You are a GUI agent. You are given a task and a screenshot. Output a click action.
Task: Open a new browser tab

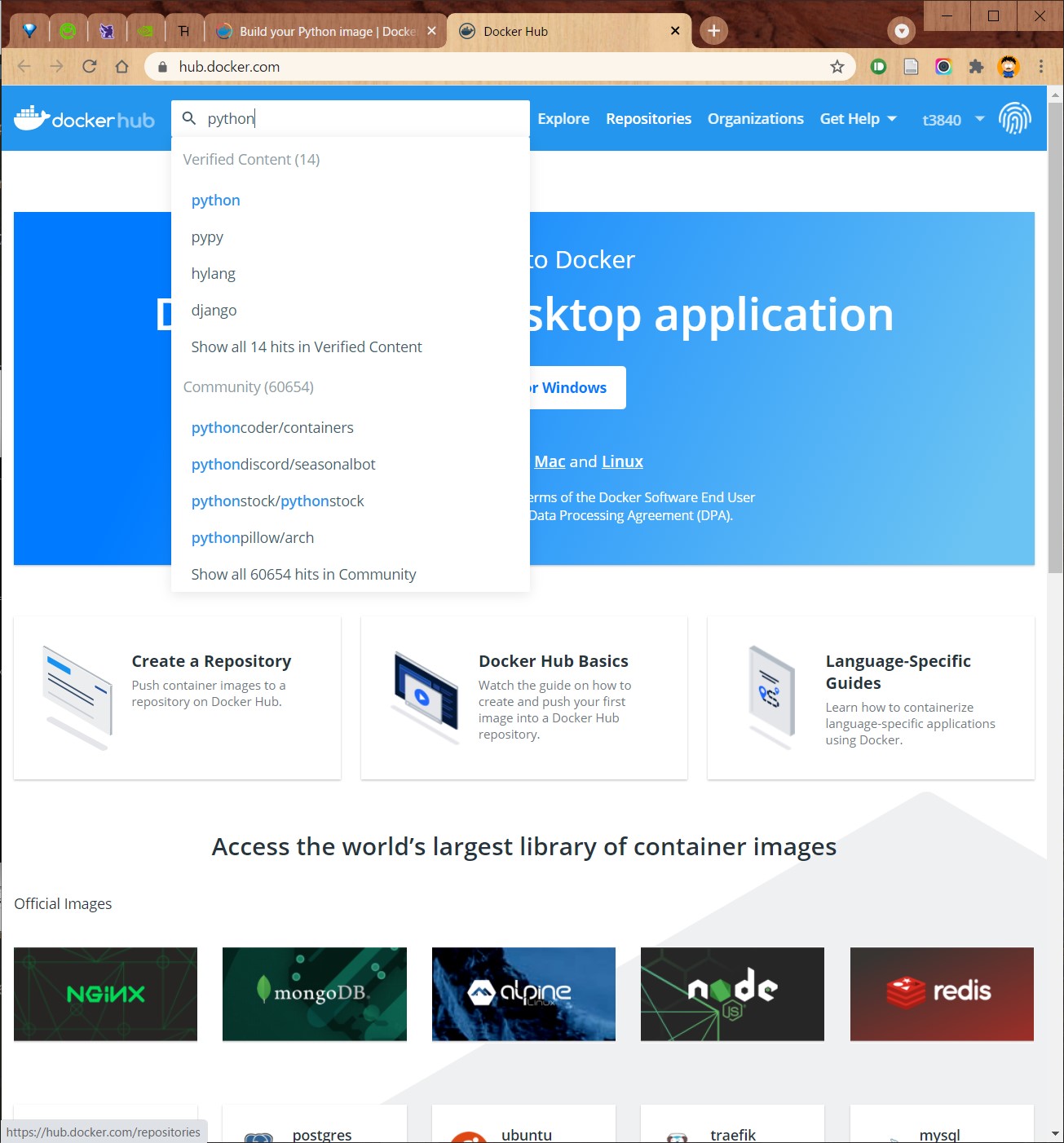coord(713,31)
